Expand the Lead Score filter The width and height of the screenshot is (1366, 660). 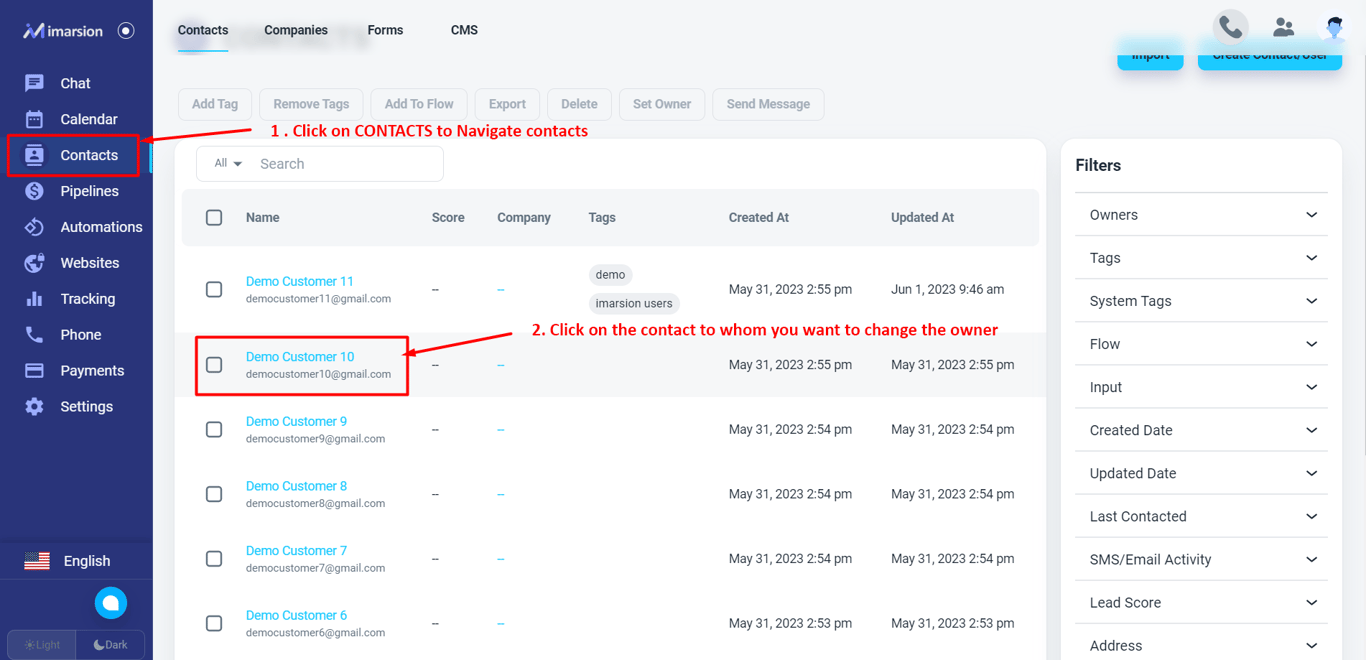(x=1201, y=603)
